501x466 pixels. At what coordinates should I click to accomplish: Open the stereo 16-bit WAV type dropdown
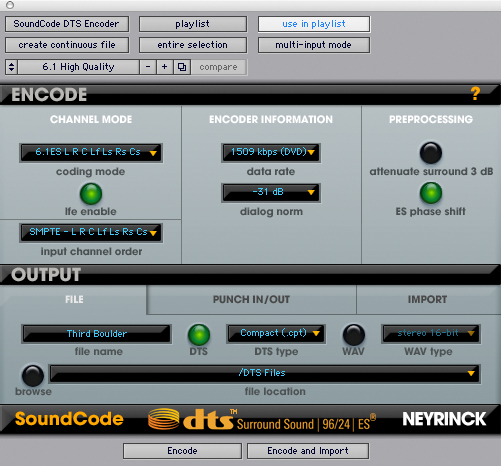pyautogui.click(x=431, y=334)
